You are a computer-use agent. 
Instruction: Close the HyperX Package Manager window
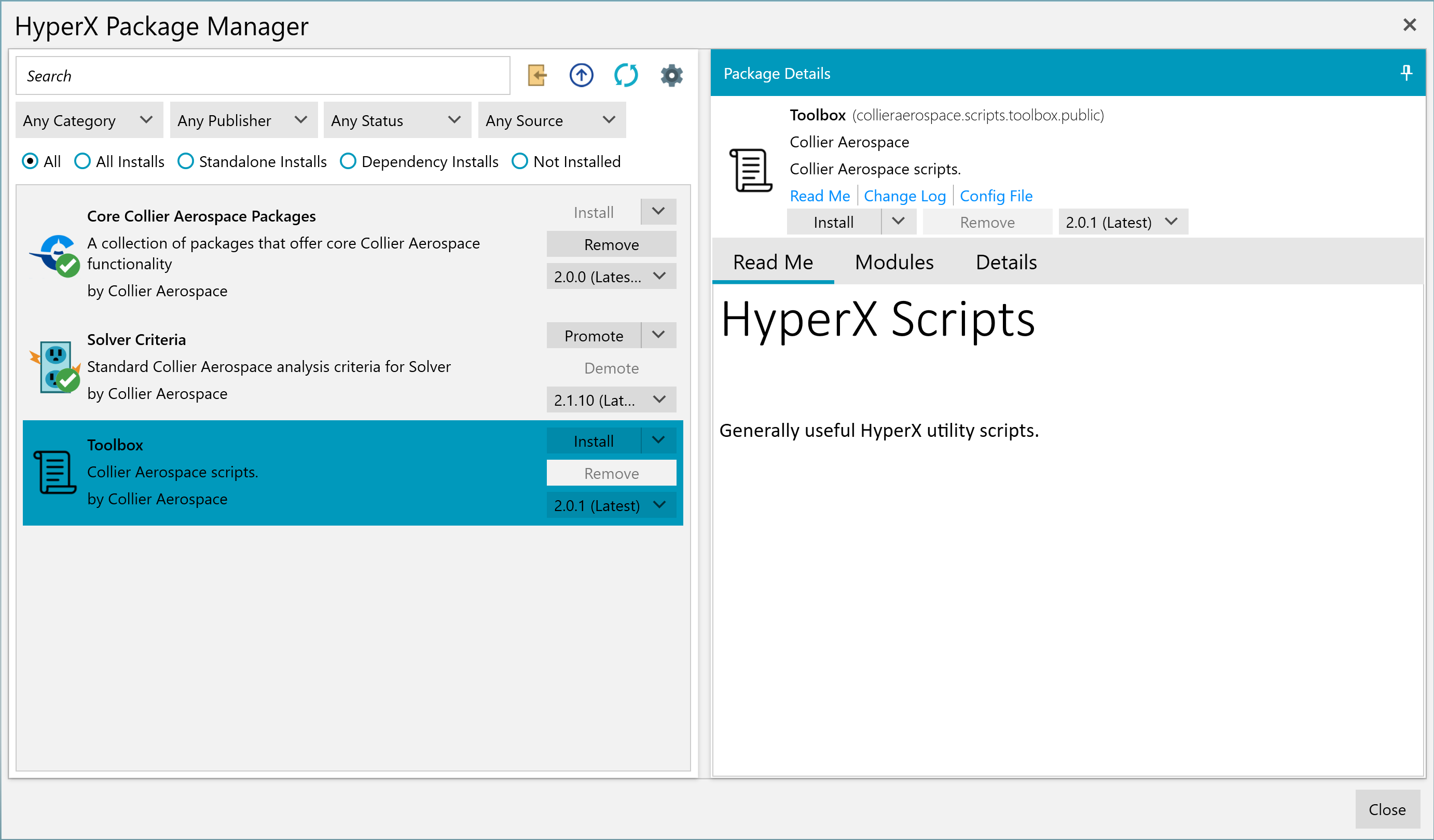click(x=1410, y=25)
